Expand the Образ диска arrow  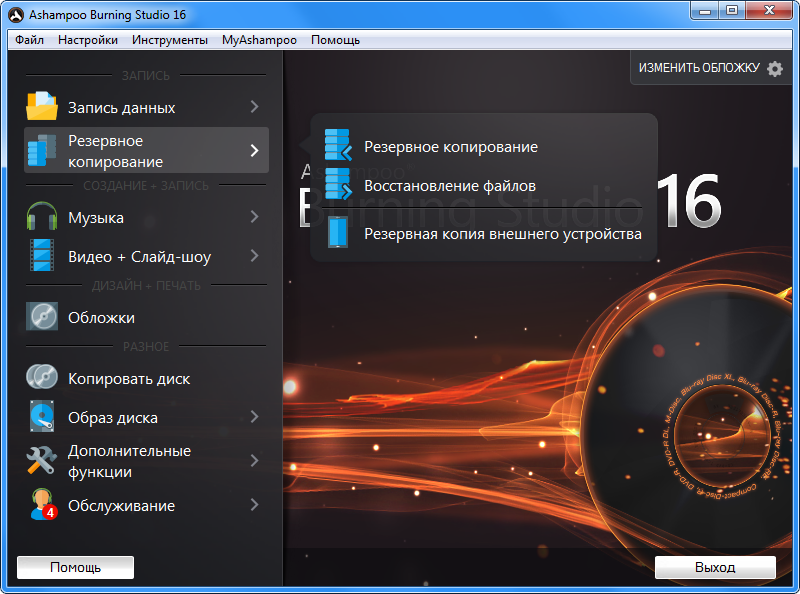(255, 417)
